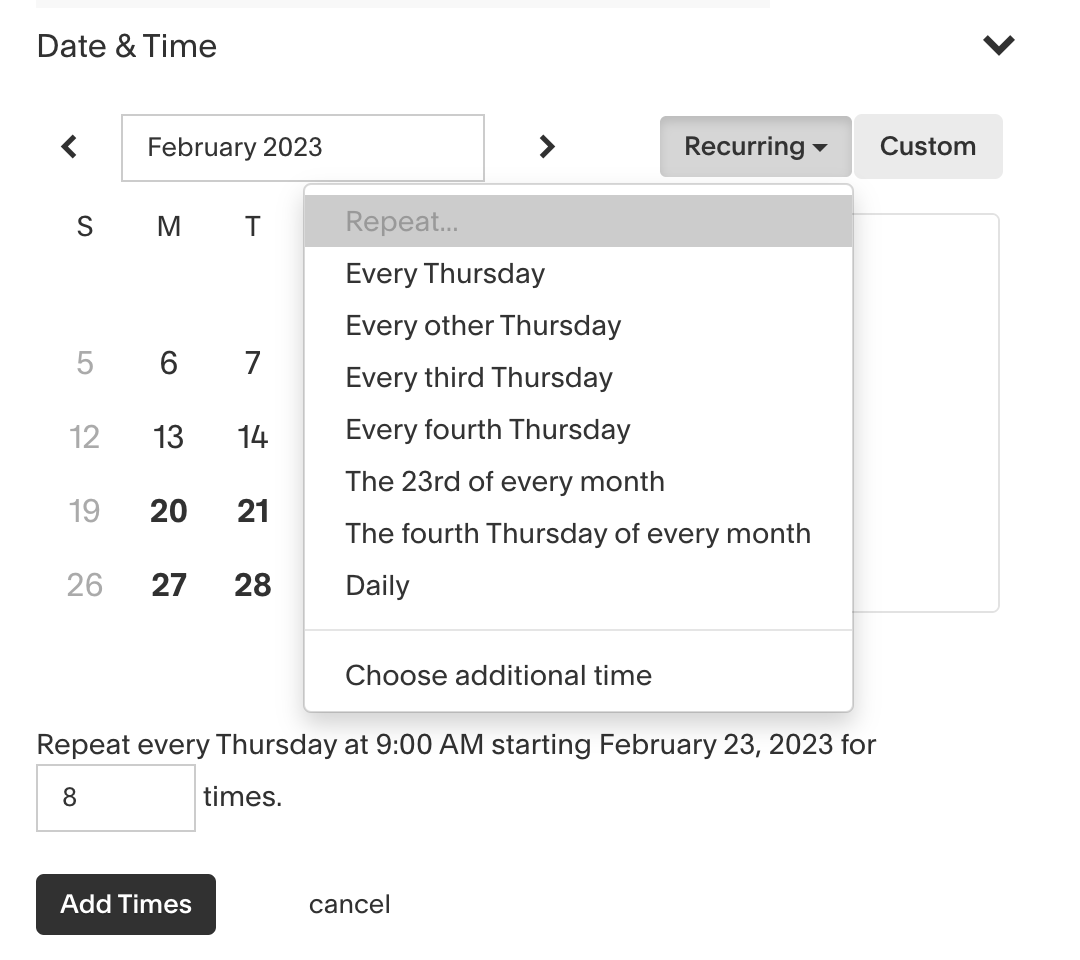Select 'Every Thursday' repeat option
Image resolution: width=1080 pixels, height=960 pixels.
[x=445, y=273]
